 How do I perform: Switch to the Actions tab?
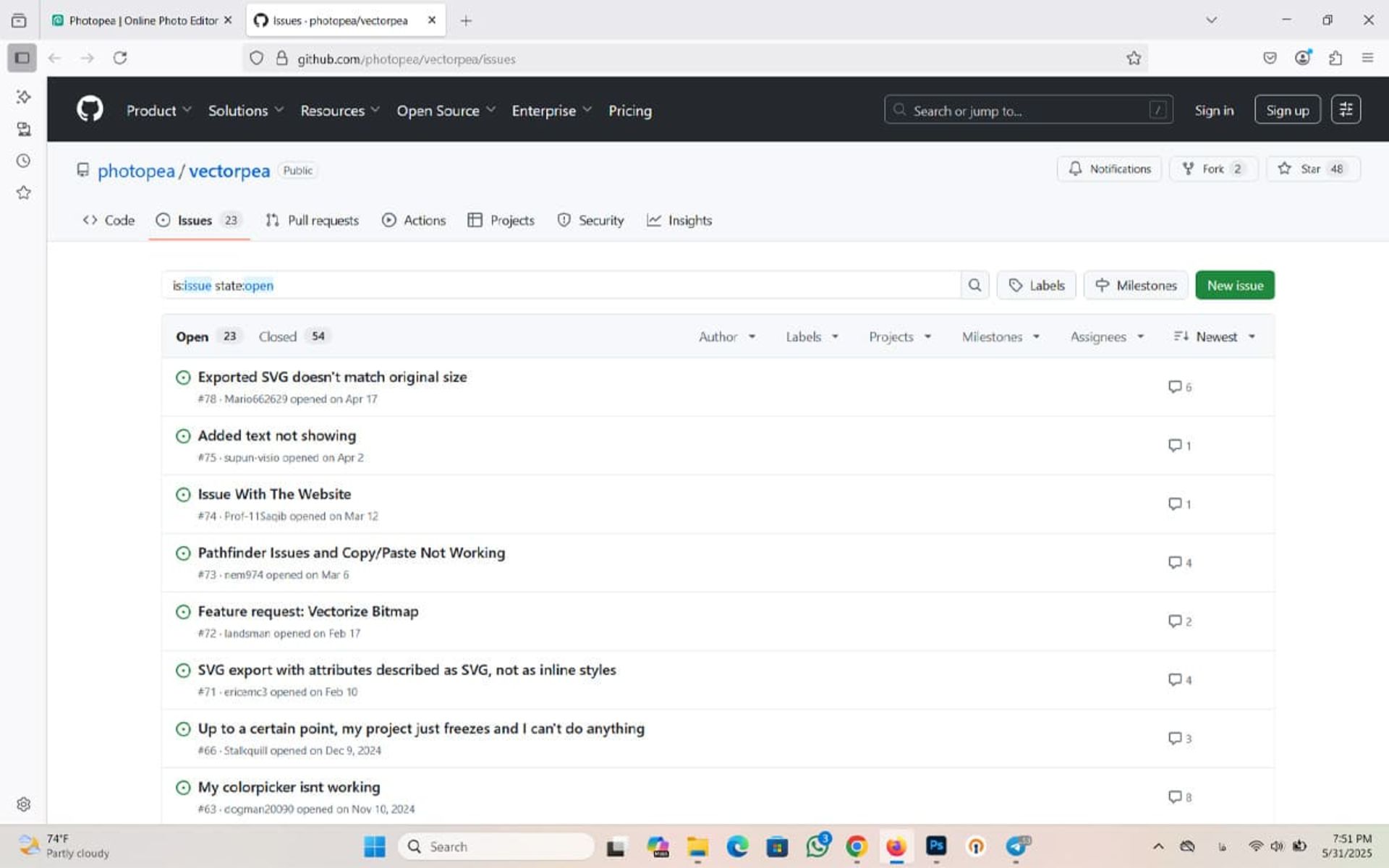coord(414,220)
